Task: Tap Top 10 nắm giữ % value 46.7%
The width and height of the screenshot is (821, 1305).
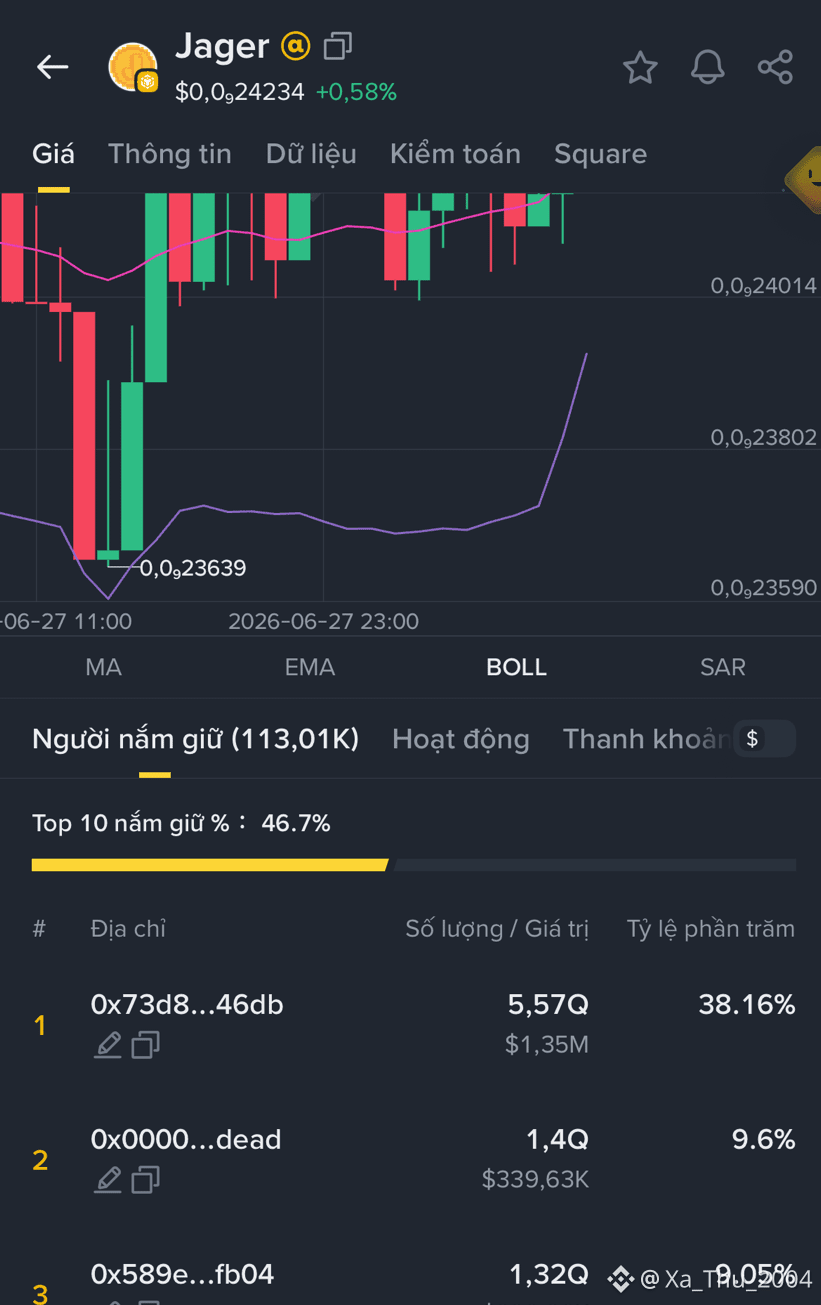Action: coord(296,823)
